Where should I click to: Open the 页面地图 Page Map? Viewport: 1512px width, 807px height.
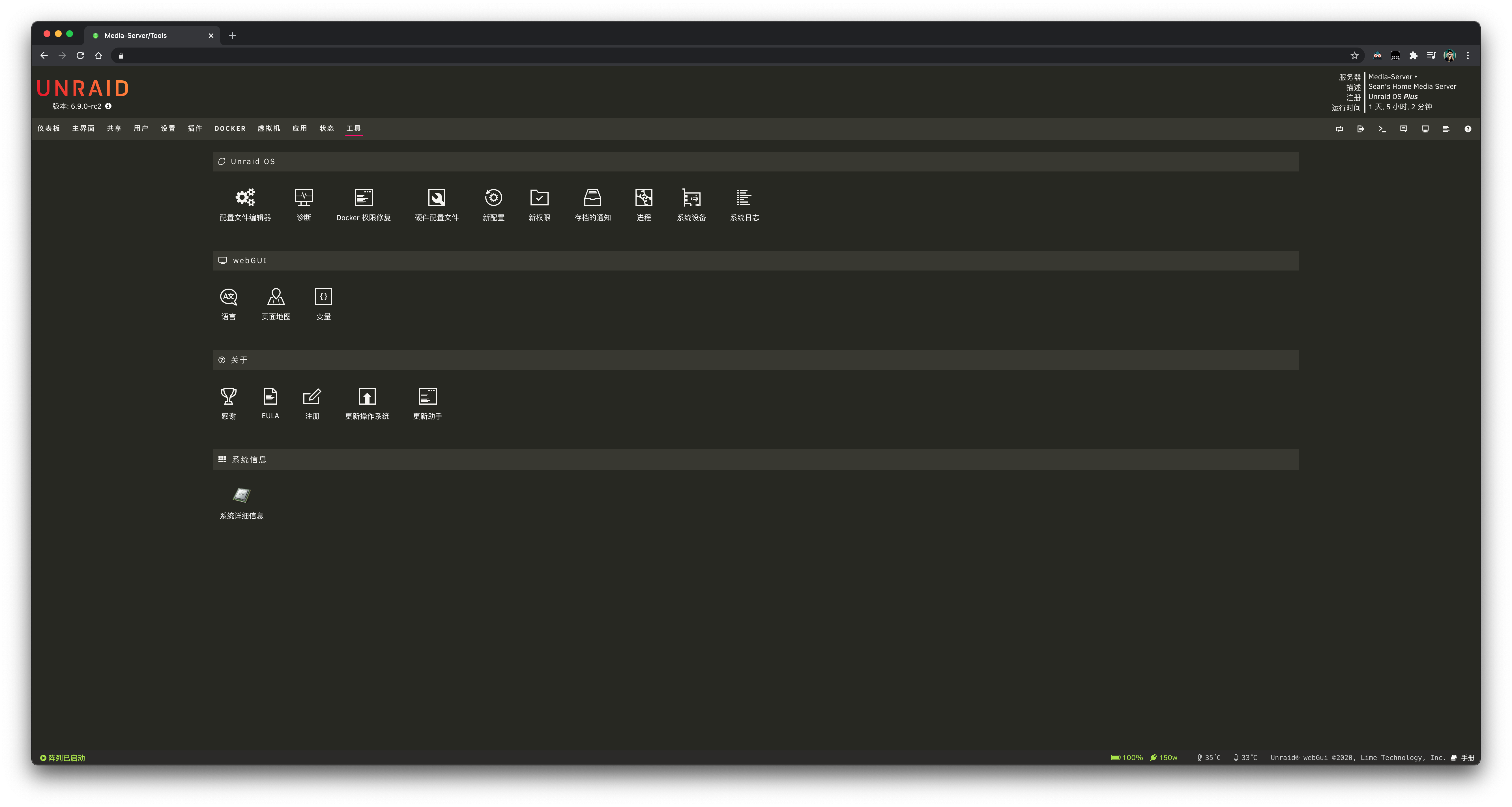[276, 297]
